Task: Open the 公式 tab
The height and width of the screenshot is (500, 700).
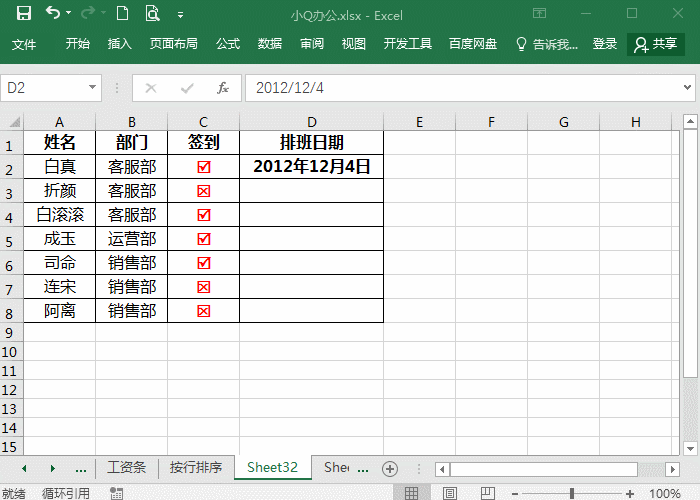Action: [228, 44]
